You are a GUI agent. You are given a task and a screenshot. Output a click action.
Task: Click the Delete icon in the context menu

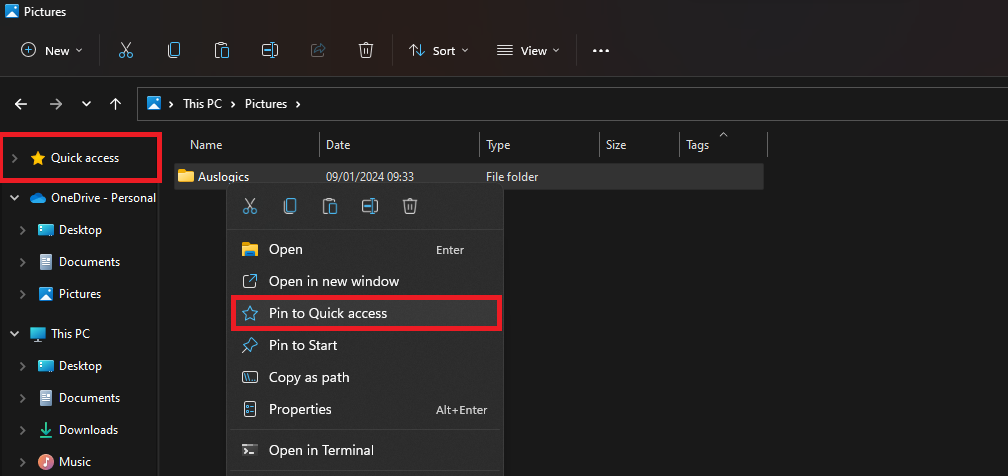coord(410,206)
